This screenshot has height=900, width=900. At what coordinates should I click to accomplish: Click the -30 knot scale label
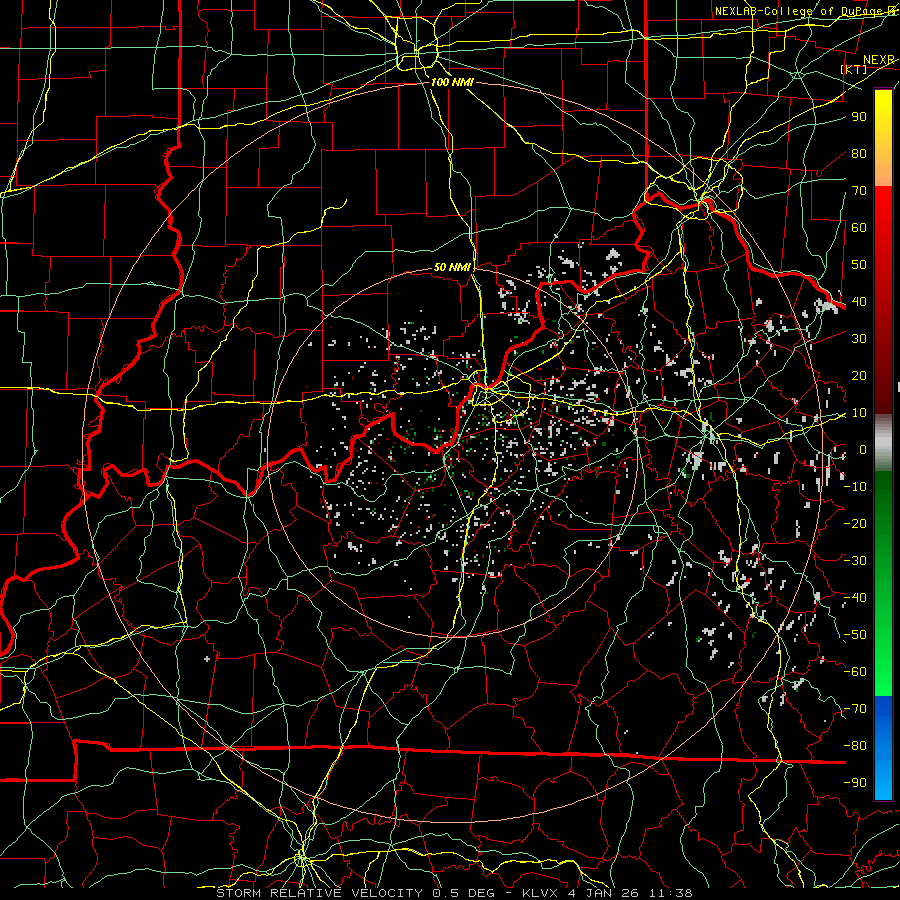tap(855, 561)
